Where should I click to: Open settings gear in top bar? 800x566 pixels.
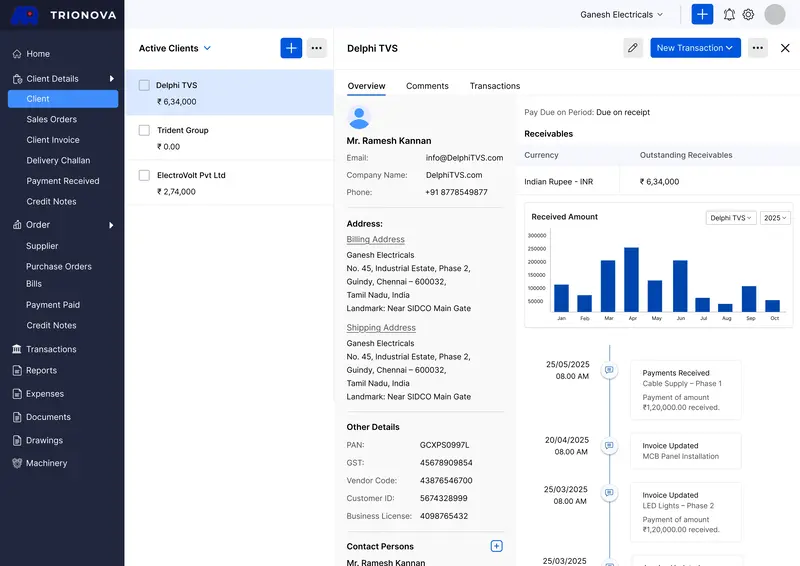click(x=748, y=15)
